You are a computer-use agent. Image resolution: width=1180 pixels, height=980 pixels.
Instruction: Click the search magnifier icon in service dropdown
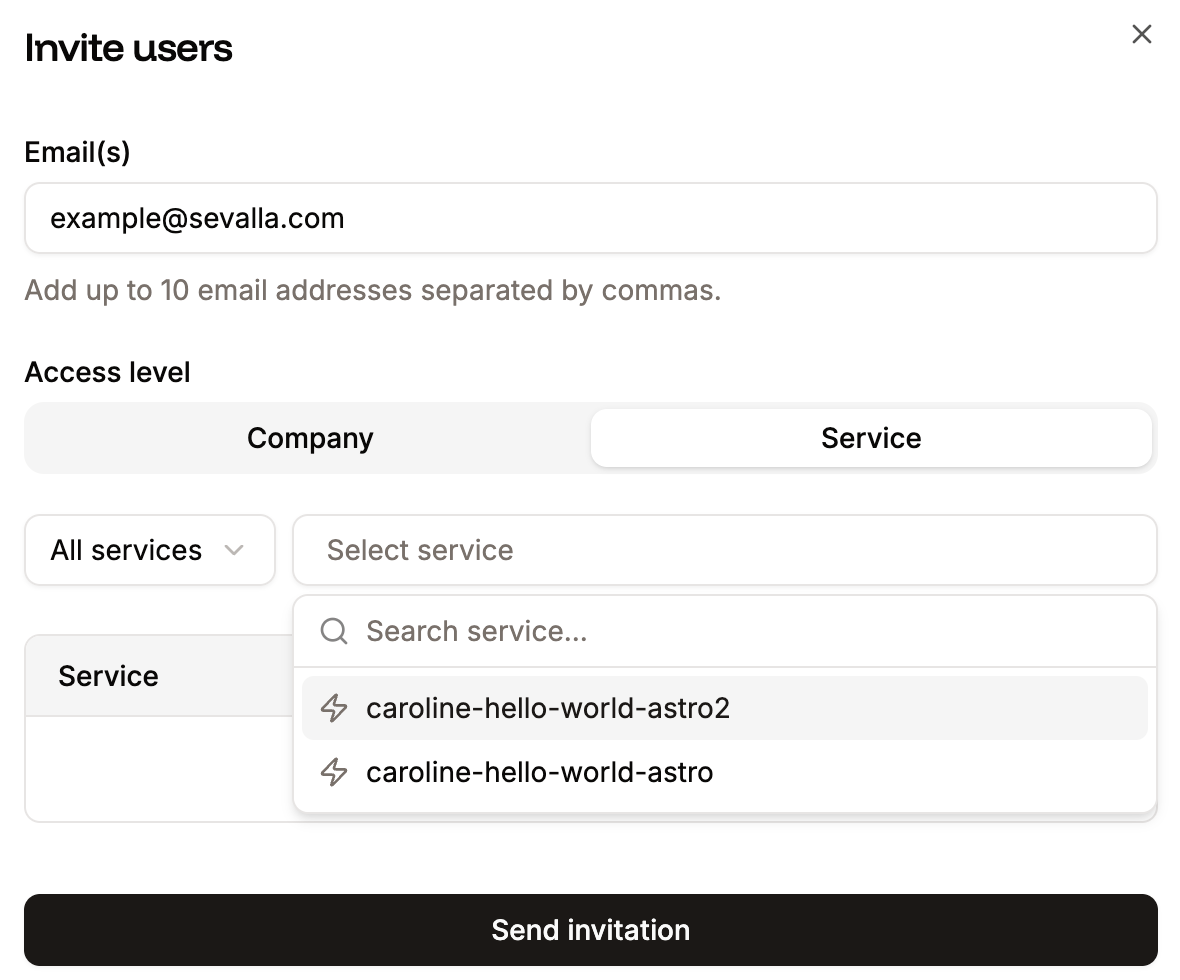pyautogui.click(x=332, y=631)
